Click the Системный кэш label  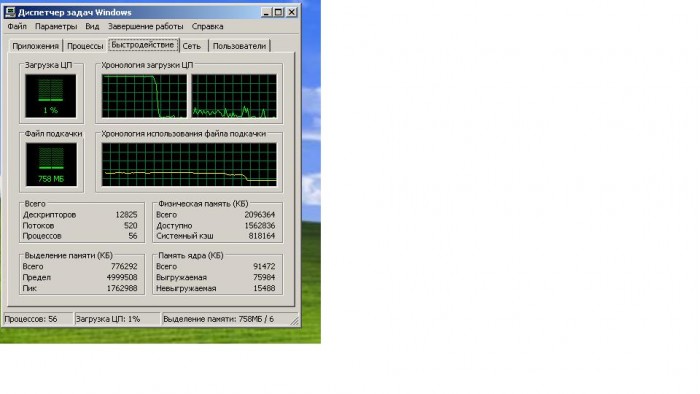point(185,236)
